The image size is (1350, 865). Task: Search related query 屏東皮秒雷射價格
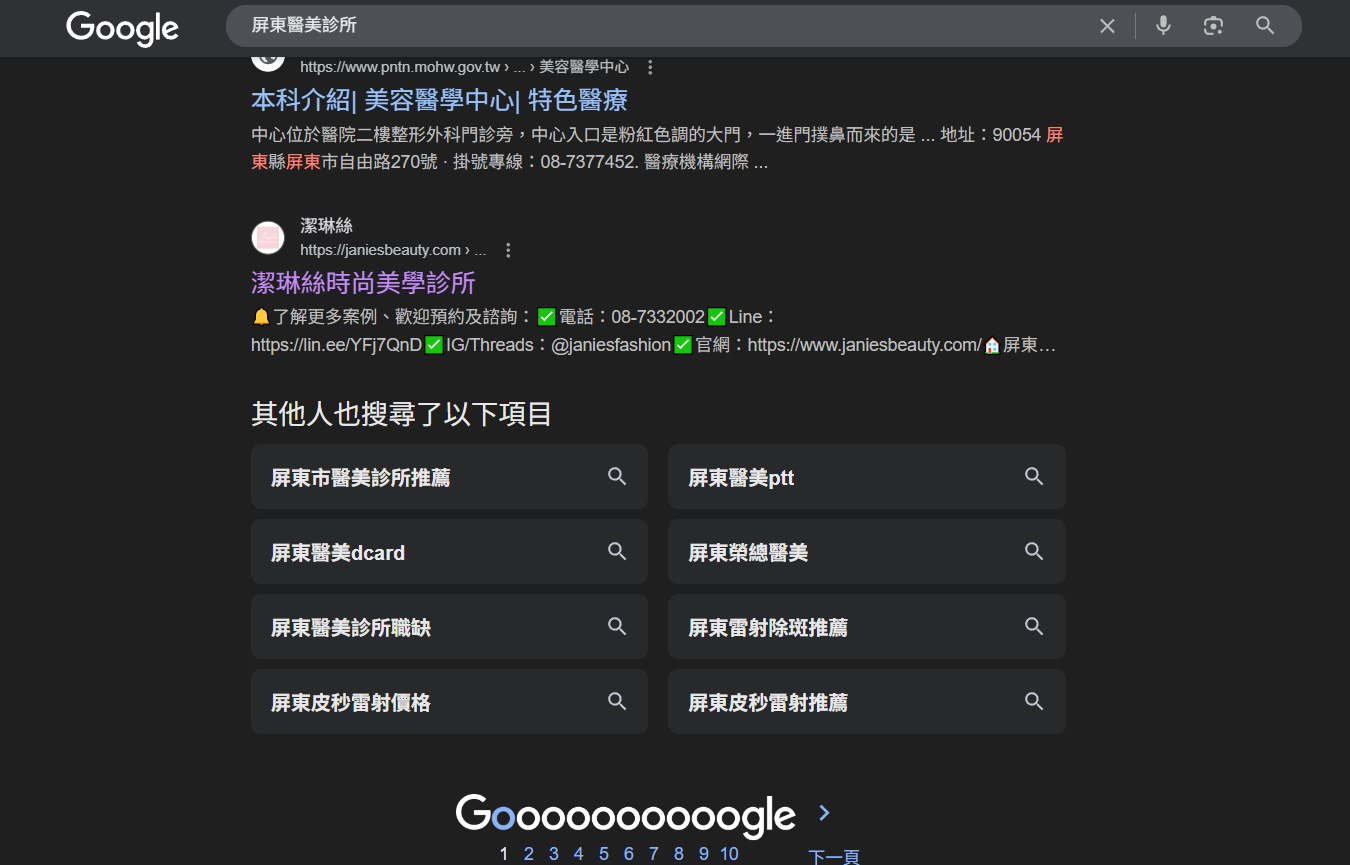pyautogui.click(x=449, y=701)
